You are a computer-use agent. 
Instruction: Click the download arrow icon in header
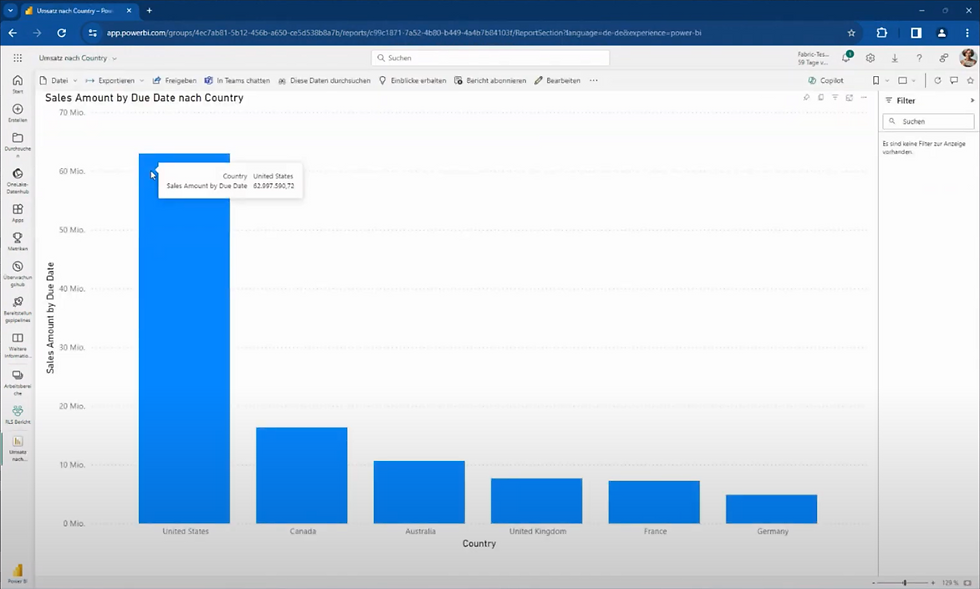coord(894,58)
